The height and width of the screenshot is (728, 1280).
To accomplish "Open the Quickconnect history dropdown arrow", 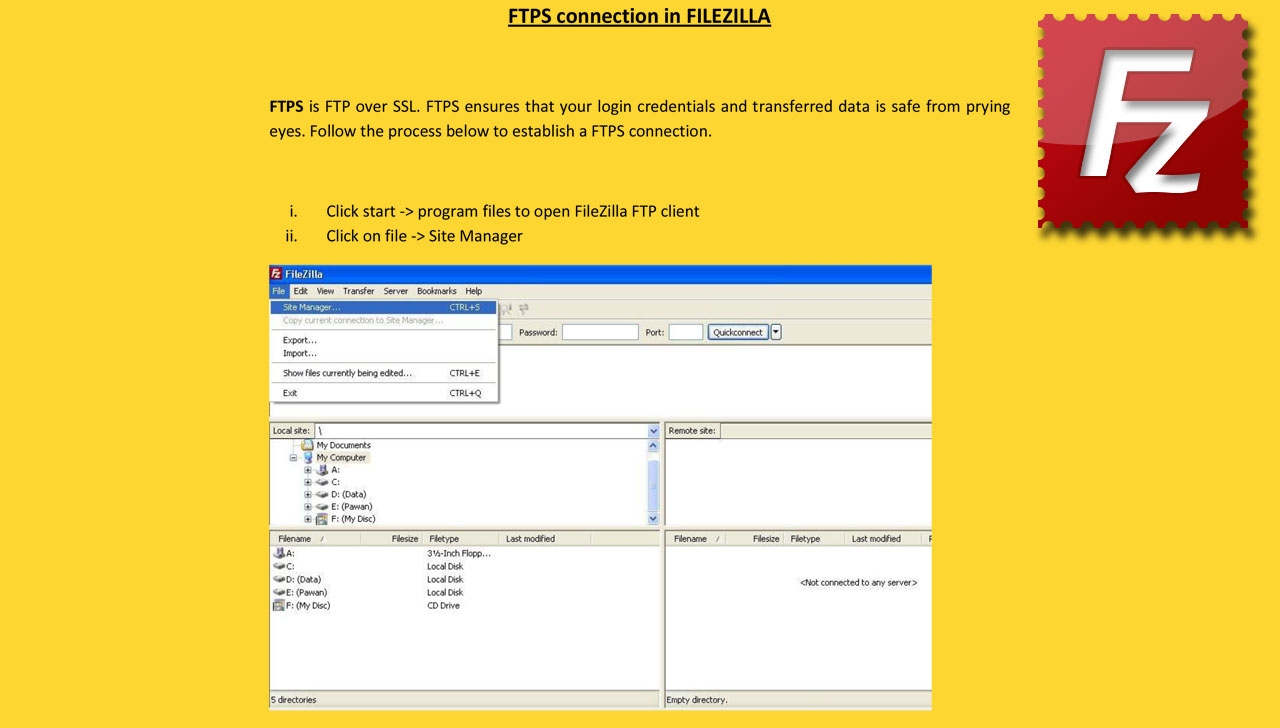I will coord(776,332).
